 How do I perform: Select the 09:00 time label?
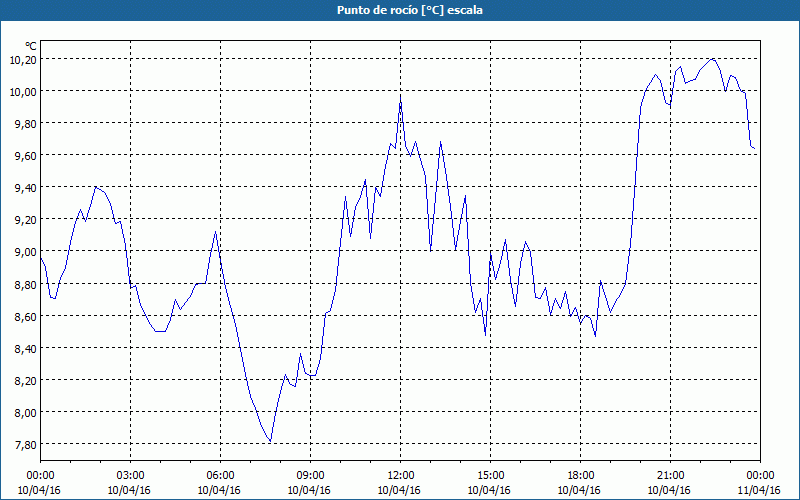[311, 476]
